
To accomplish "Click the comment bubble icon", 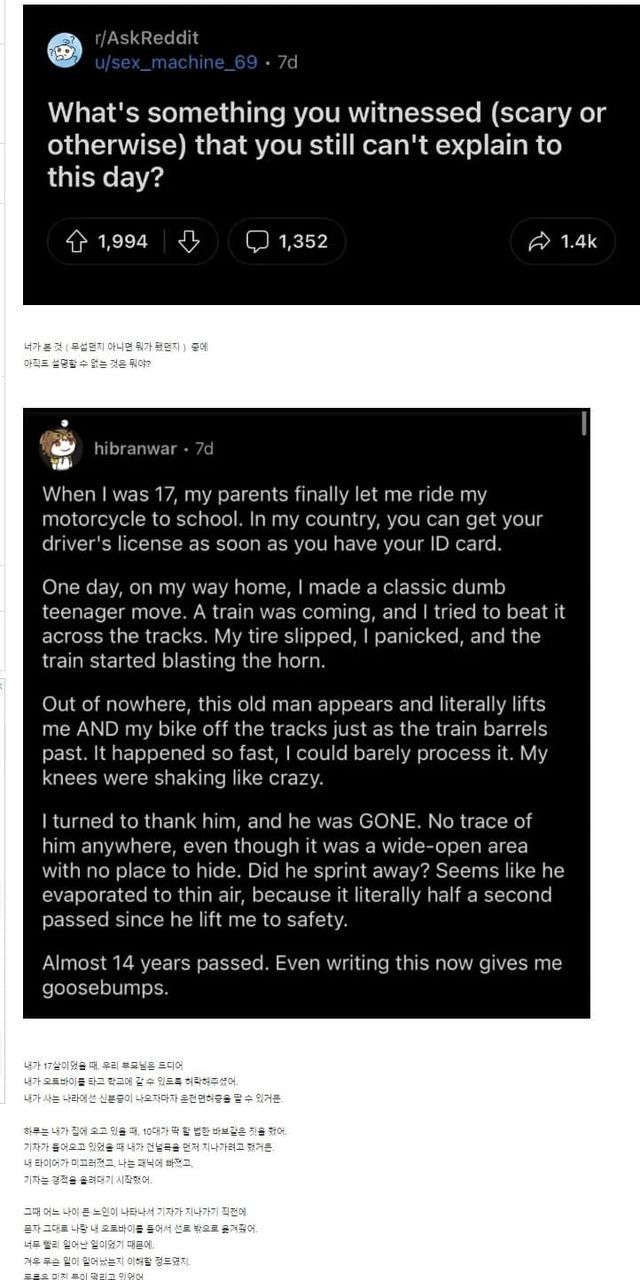I will [257, 241].
